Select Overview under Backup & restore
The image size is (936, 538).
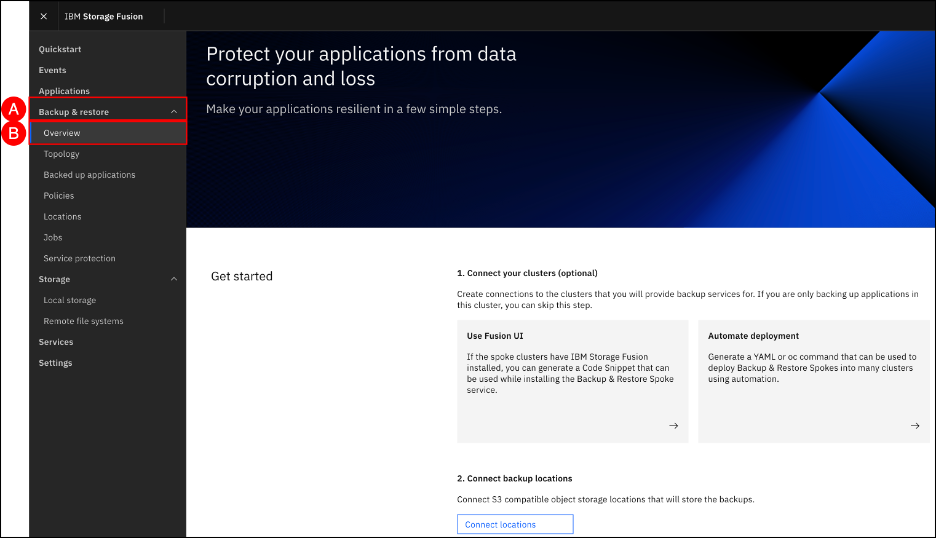(x=62, y=133)
